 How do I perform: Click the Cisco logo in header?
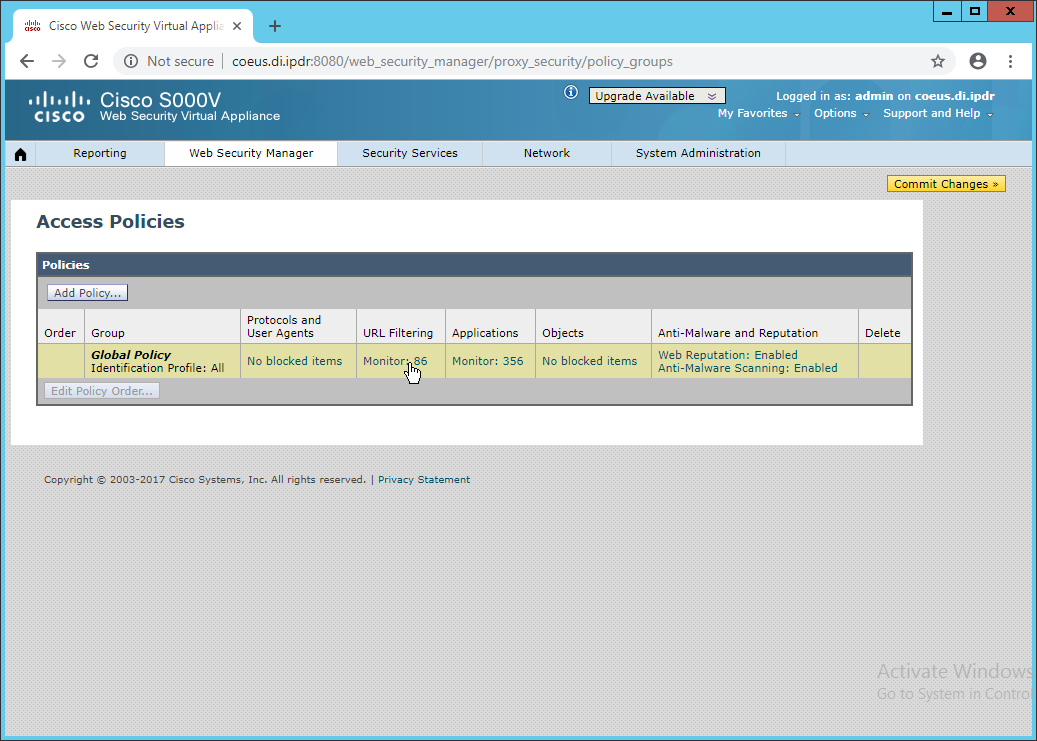(59, 107)
